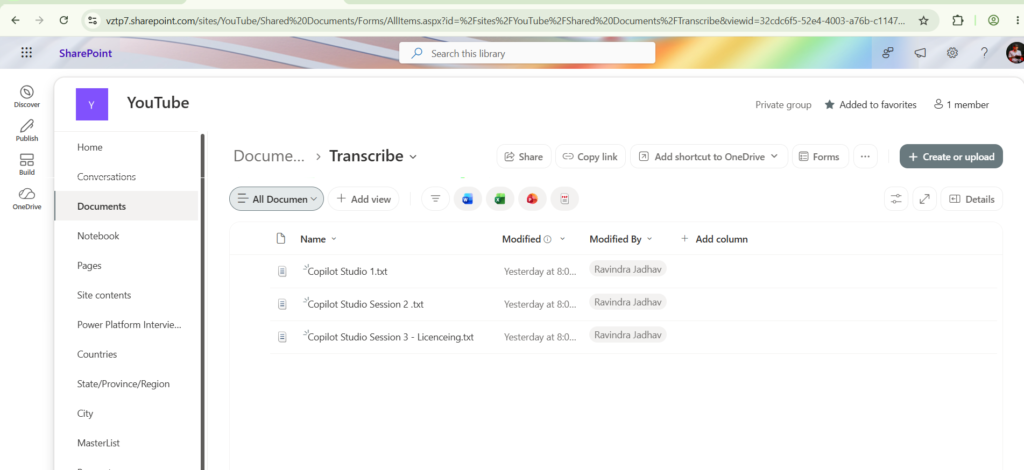Open Conversations in site navigation
The height and width of the screenshot is (470, 1024).
point(106,177)
